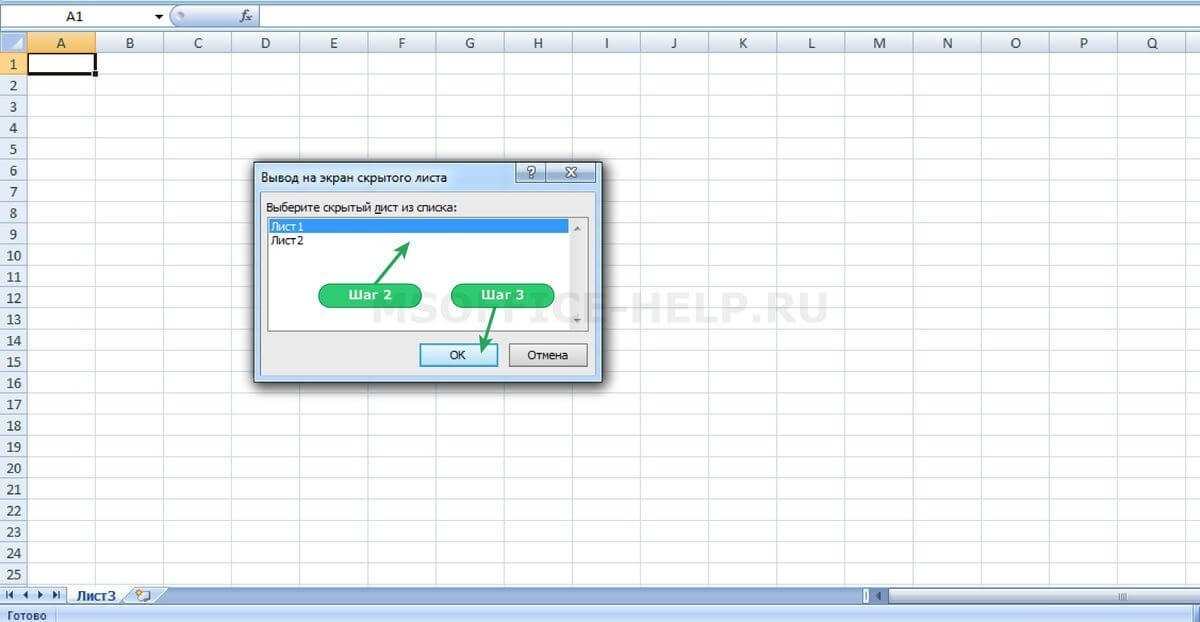Click the Select All corner triangle
The width and height of the screenshot is (1200, 622).
(x=14, y=43)
